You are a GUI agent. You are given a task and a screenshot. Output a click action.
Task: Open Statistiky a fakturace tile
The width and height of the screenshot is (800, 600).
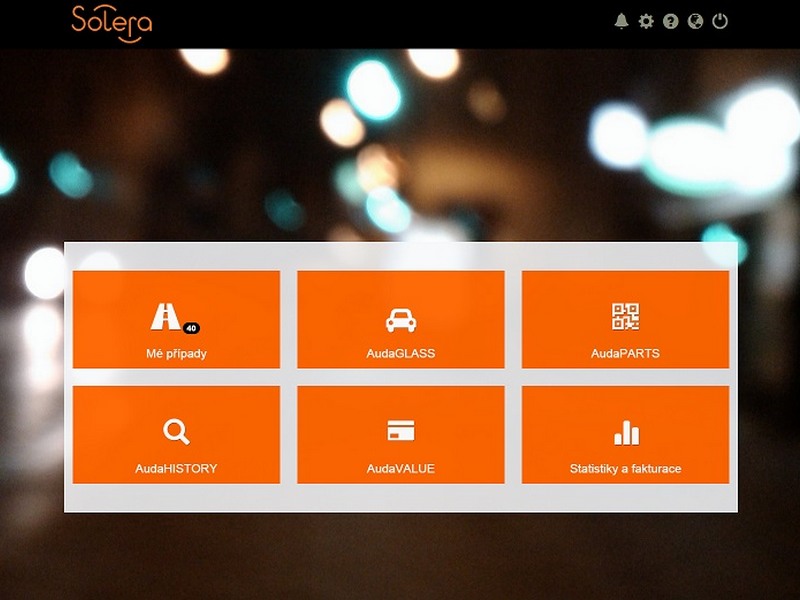pyautogui.click(x=626, y=435)
